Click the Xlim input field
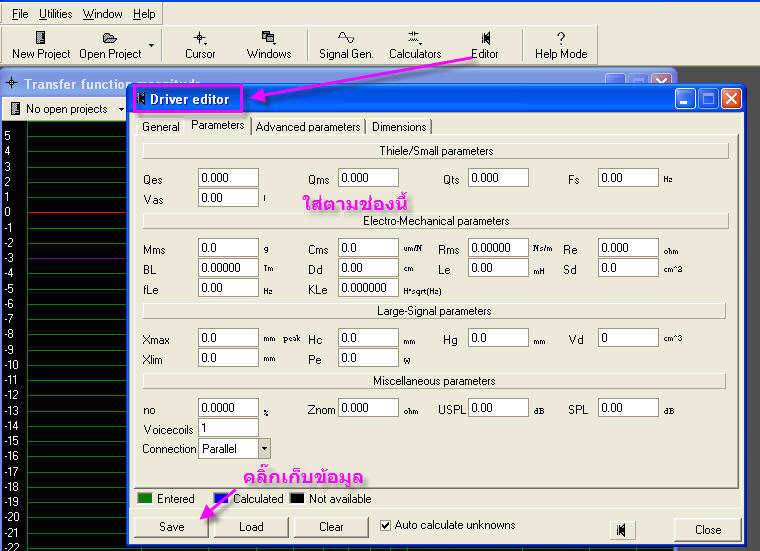 [228, 358]
